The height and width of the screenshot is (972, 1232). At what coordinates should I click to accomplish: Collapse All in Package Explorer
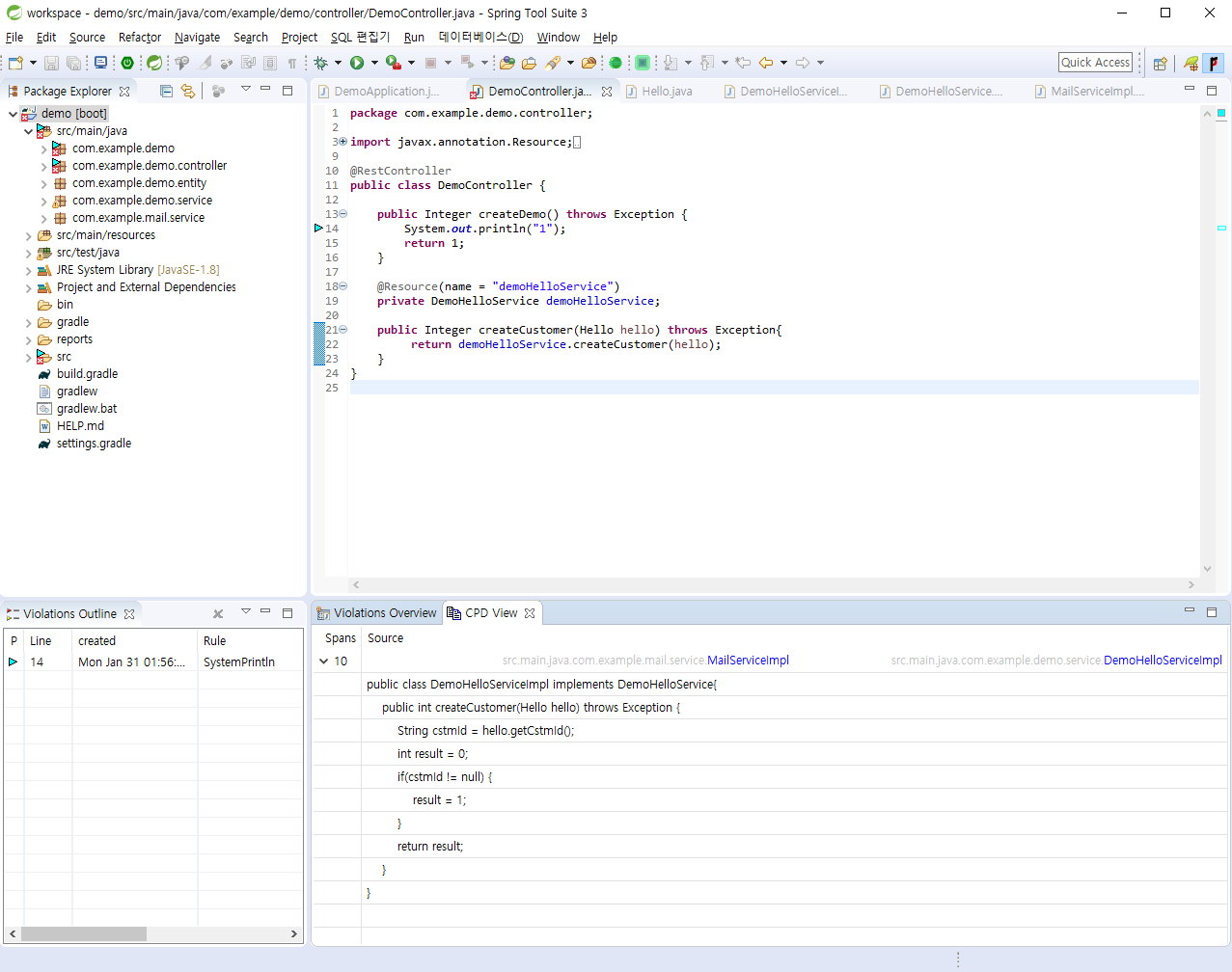click(x=166, y=91)
